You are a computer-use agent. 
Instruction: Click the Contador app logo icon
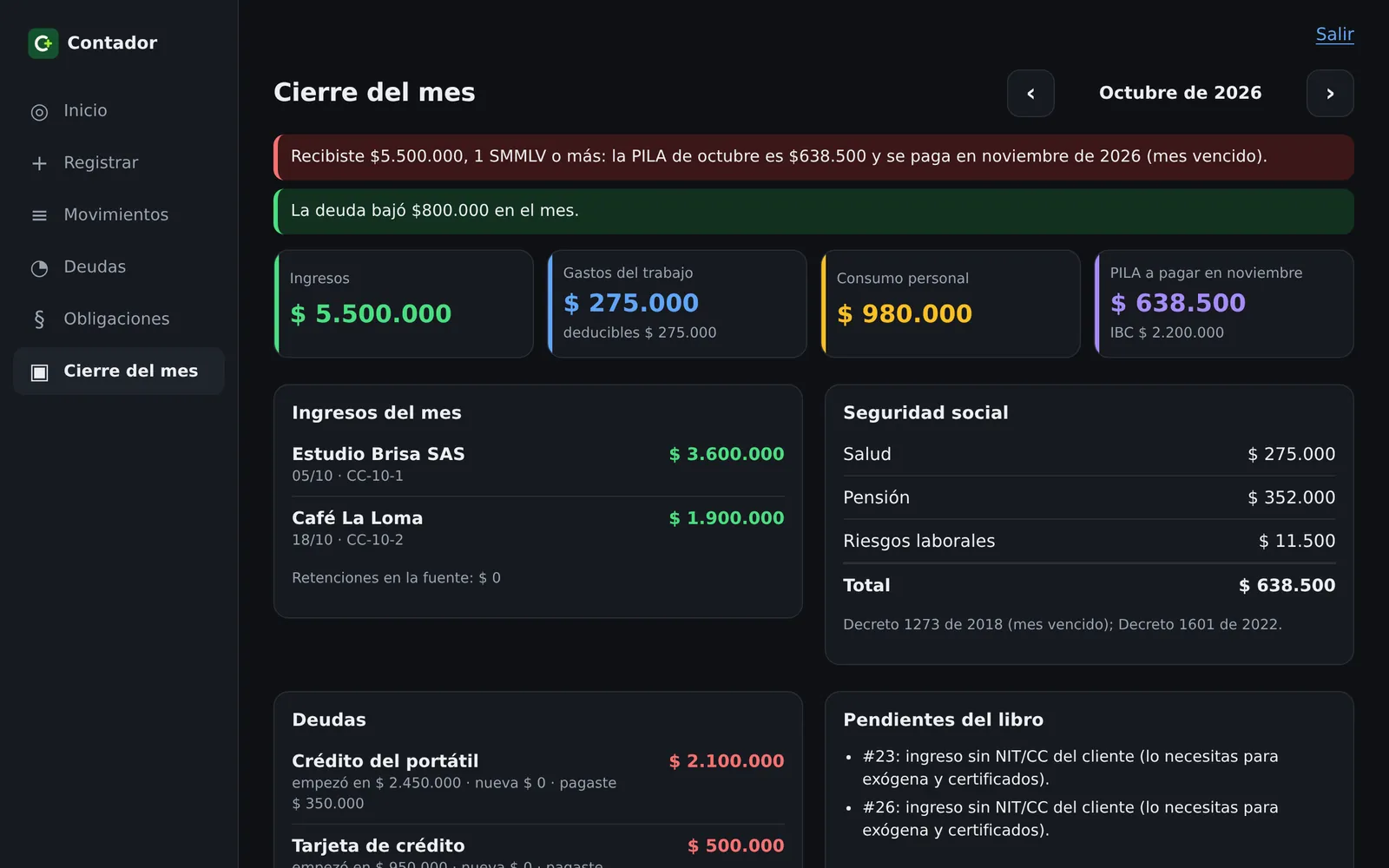43,43
